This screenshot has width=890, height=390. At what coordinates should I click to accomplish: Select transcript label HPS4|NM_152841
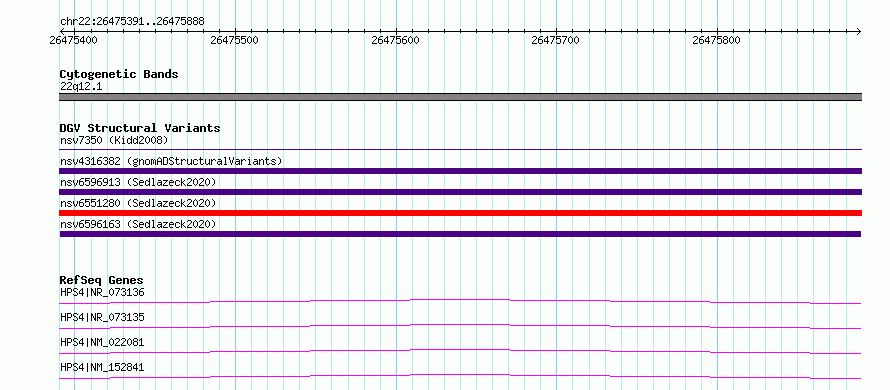pos(102,367)
